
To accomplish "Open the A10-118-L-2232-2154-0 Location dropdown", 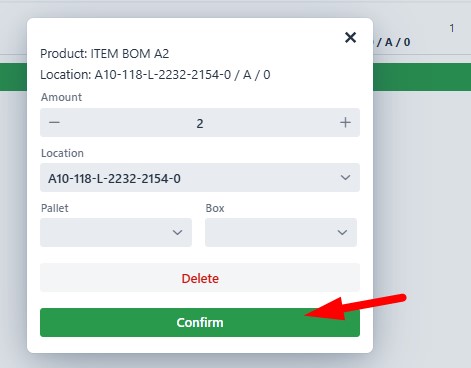I will click(200, 178).
